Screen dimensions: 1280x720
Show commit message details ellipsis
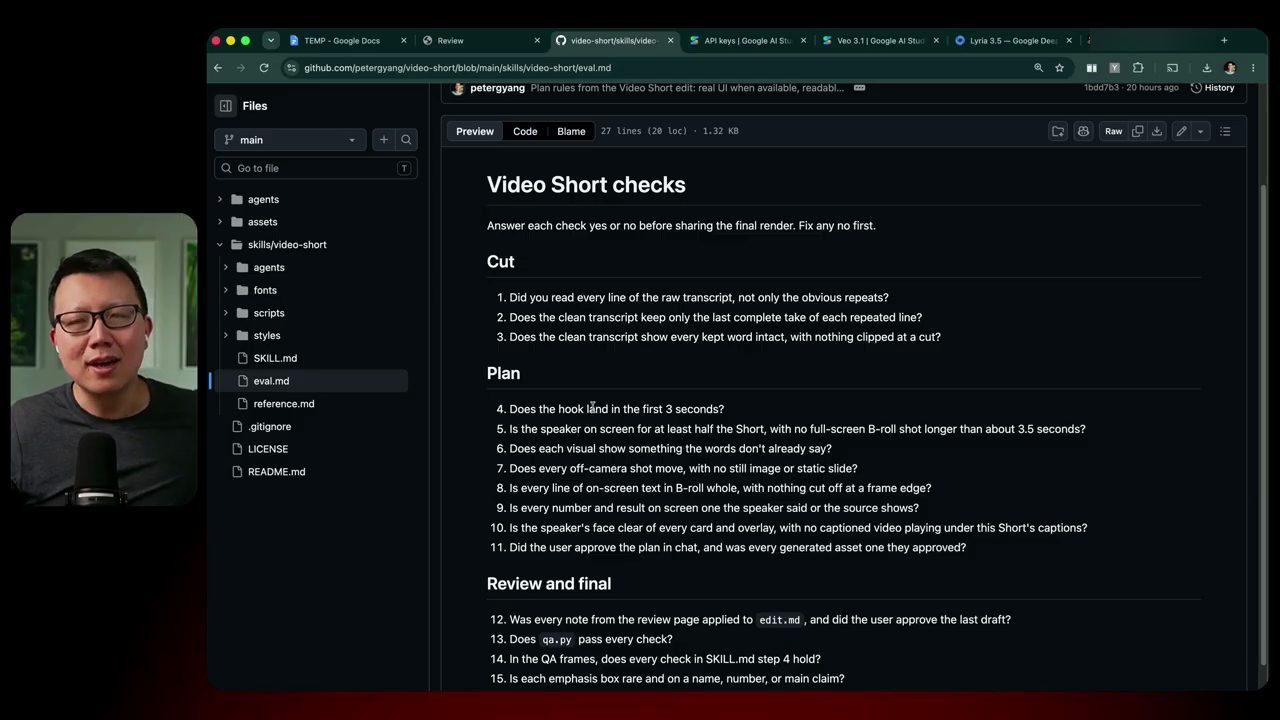(859, 88)
